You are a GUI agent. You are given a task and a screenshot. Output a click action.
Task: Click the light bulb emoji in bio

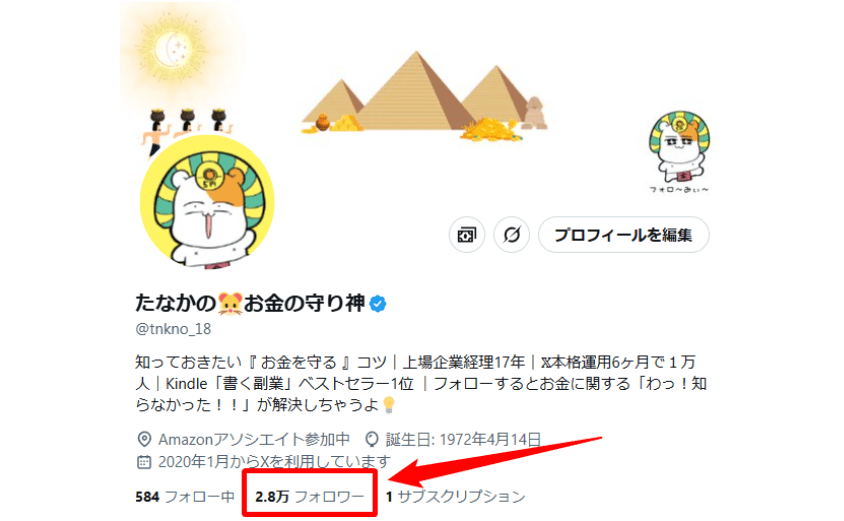[389, 405]
